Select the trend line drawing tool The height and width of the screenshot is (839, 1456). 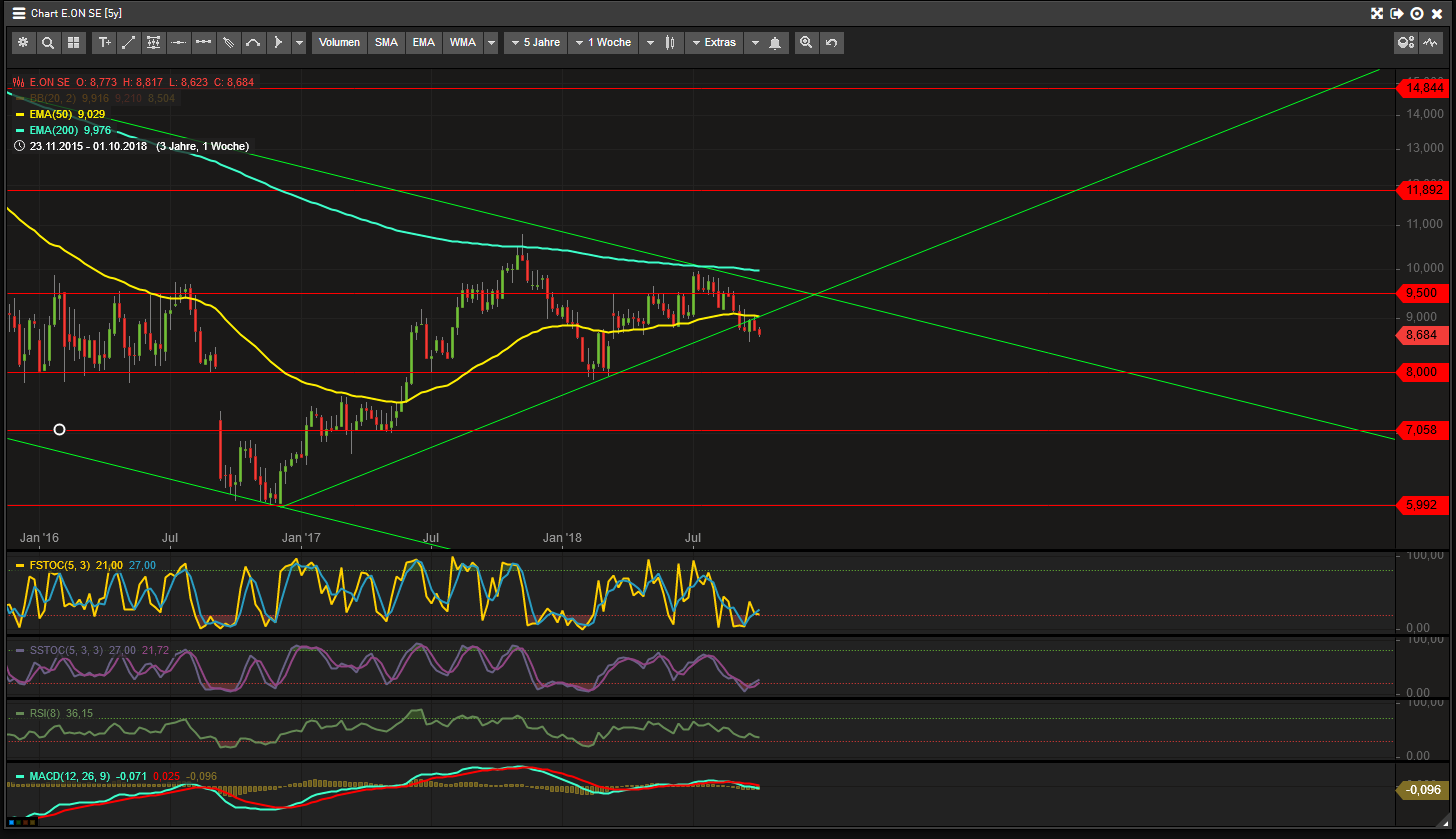pos(129,43)
